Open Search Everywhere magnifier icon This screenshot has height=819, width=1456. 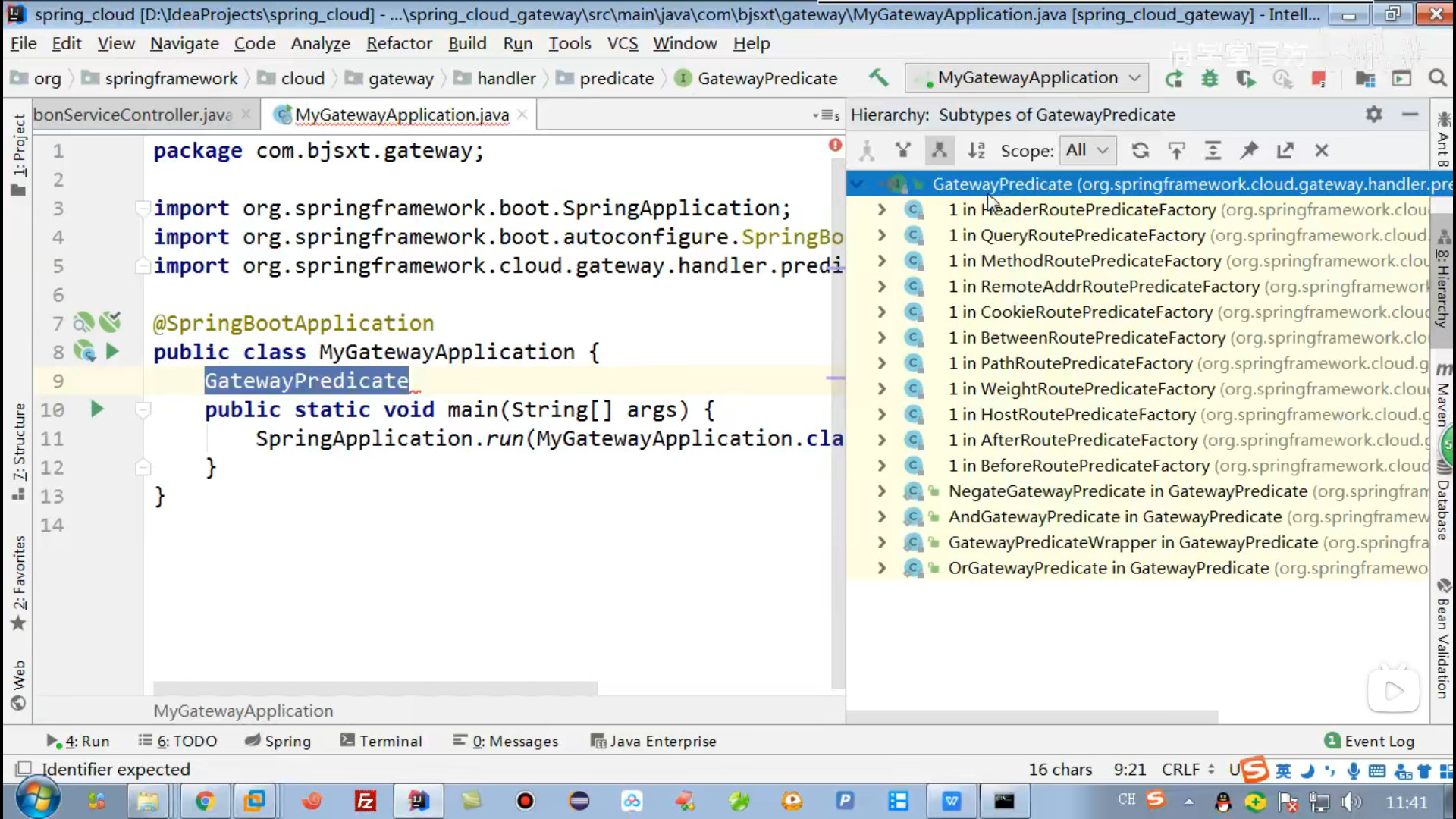coord(1437,78)
